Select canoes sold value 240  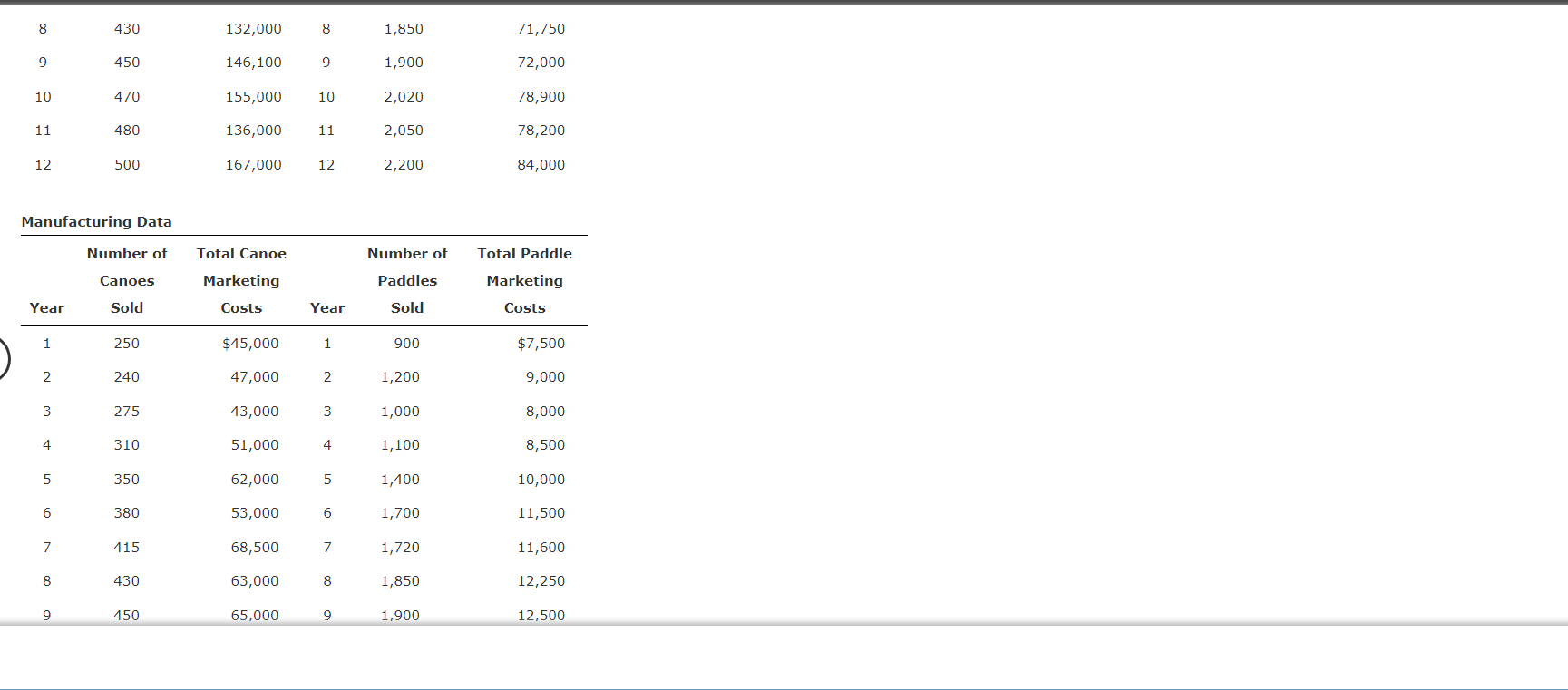click(127, 377)
